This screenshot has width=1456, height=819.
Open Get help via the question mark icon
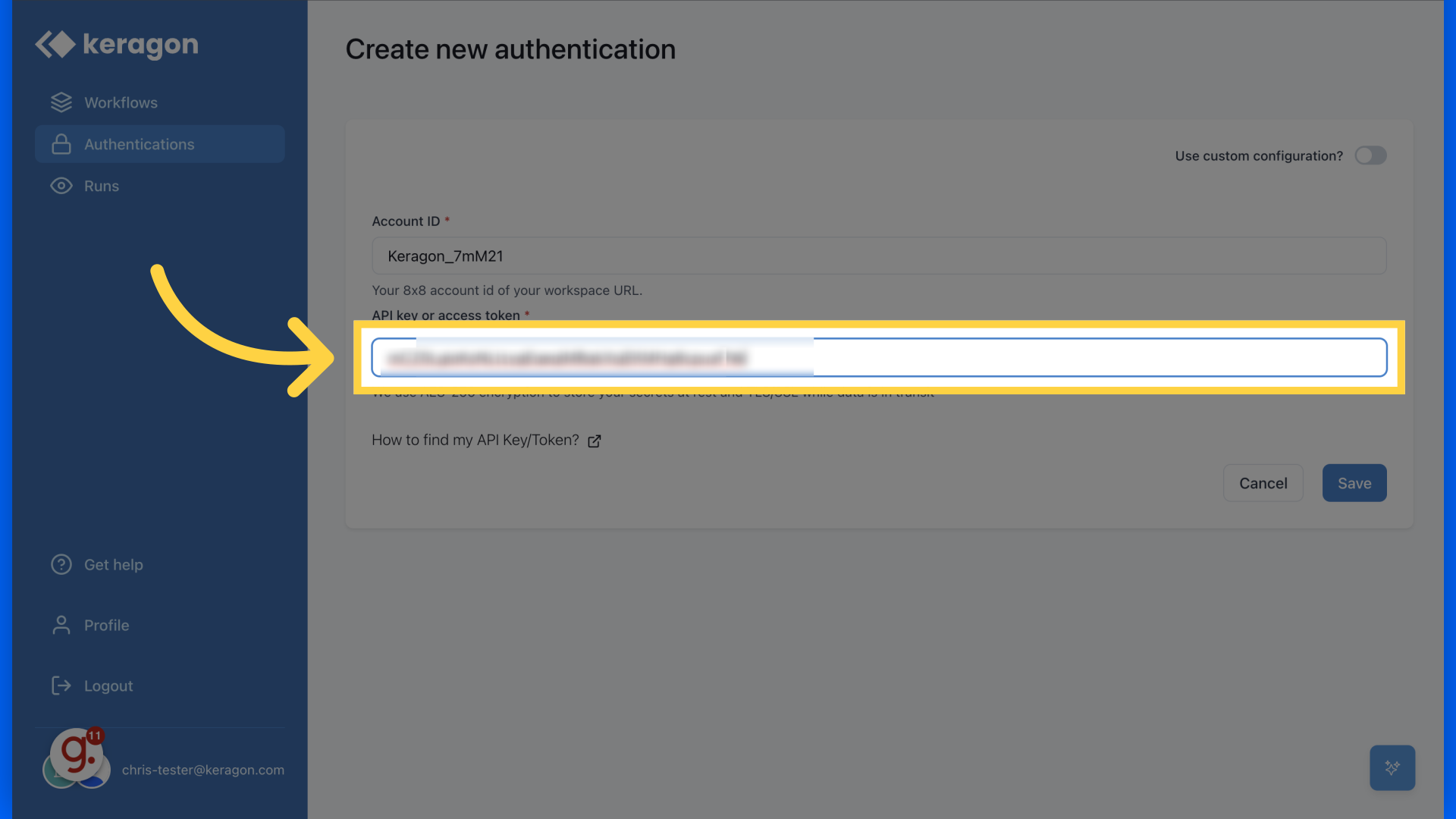click(x=61, y=564)
